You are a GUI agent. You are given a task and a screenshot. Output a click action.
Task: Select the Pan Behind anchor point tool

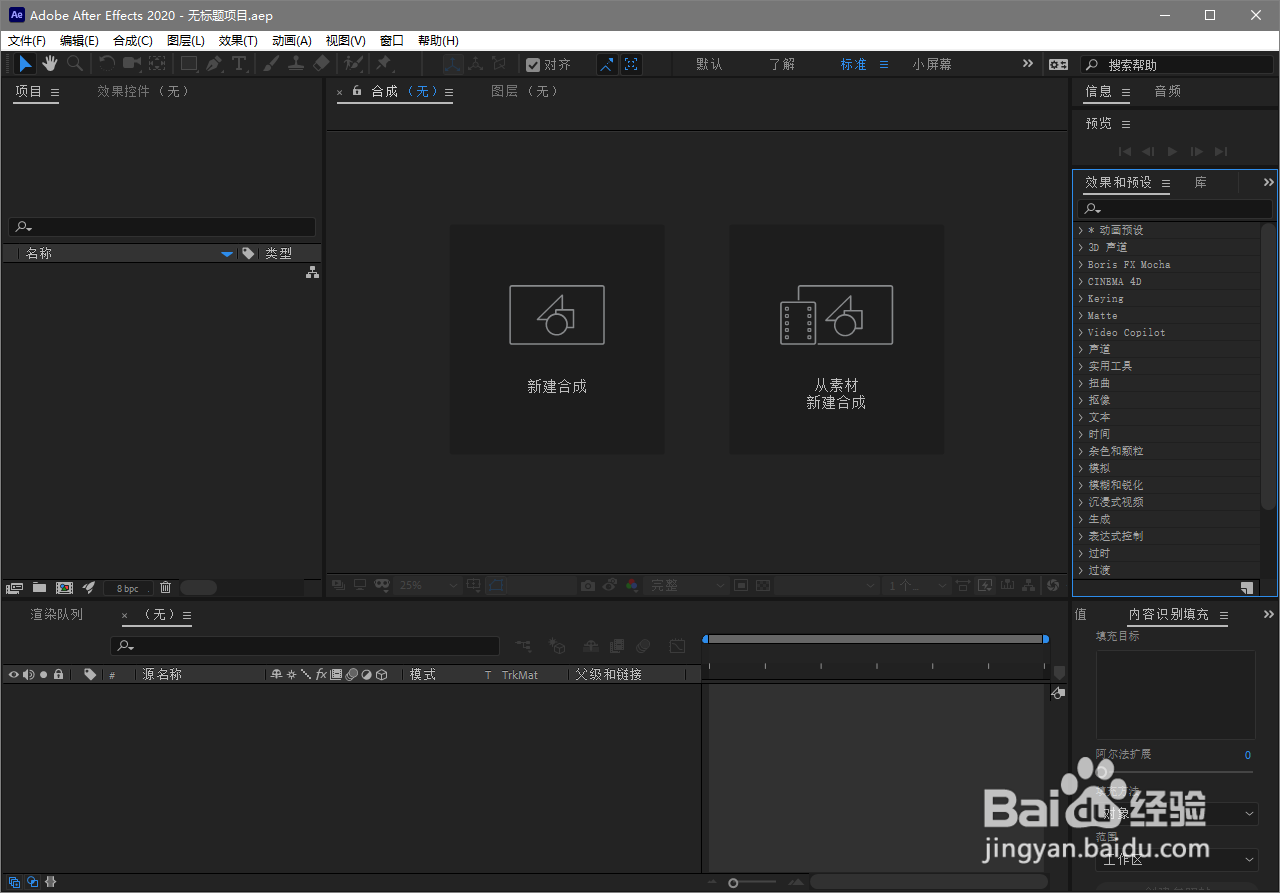pyautogui.click(x=157, y=64)
